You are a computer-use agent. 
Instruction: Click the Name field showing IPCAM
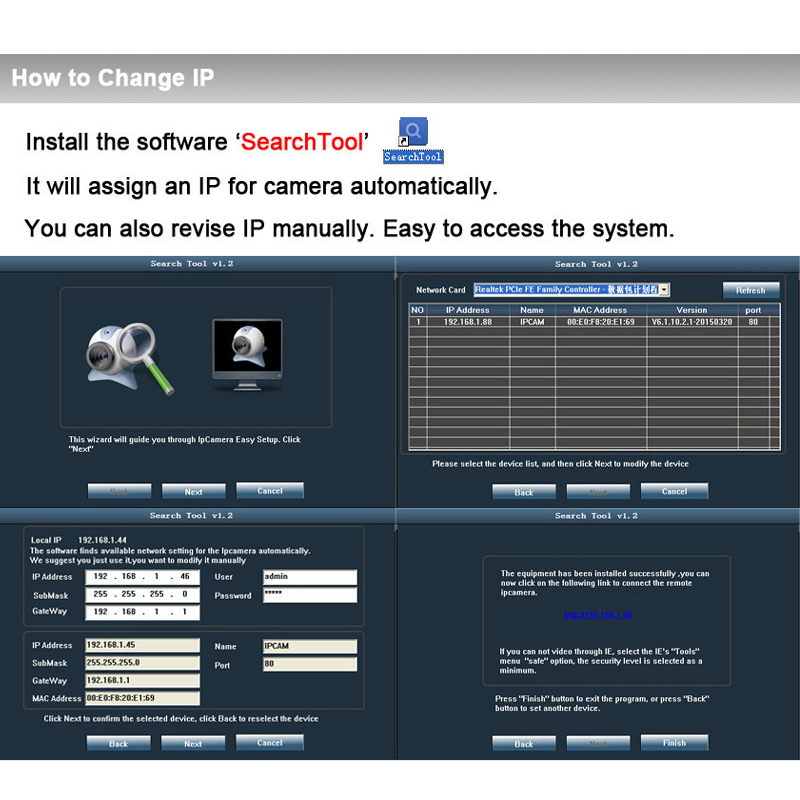point(309,646)
